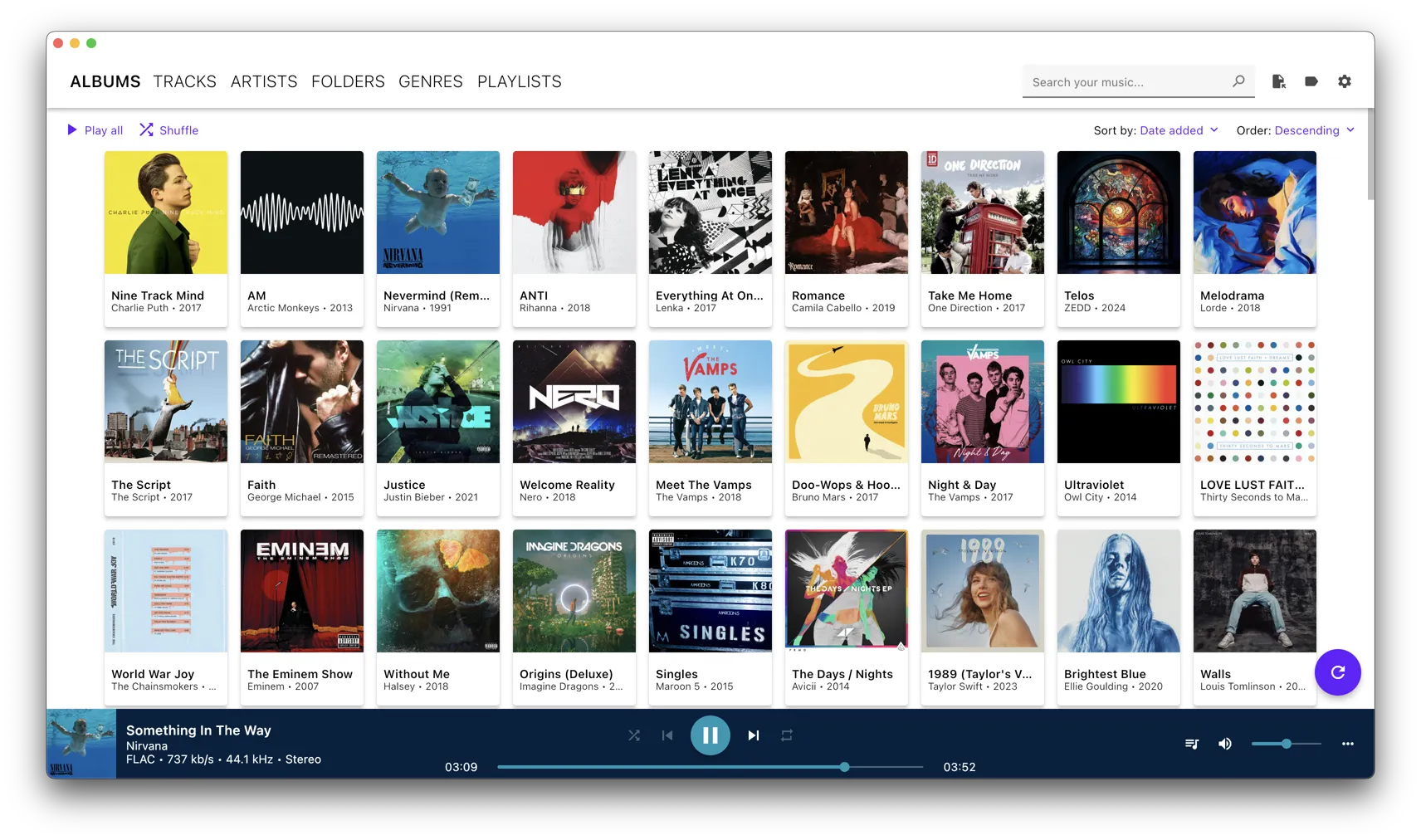The height and width of the screenshot is (840, 1421).
Task: Open the Melodrama album thumbnail
Action: click(x=1254, y=212)
